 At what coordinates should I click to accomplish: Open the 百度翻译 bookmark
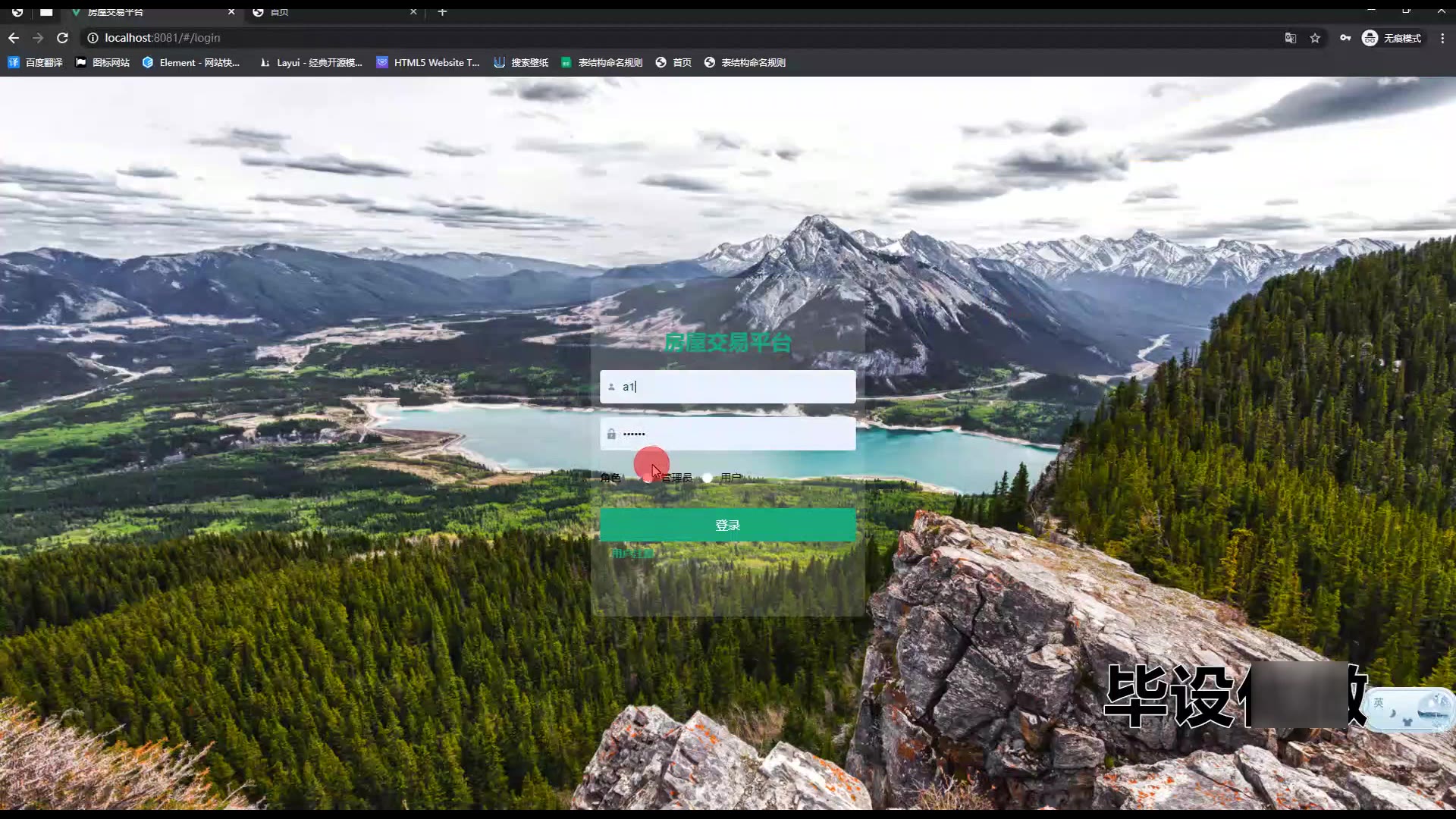36,63
